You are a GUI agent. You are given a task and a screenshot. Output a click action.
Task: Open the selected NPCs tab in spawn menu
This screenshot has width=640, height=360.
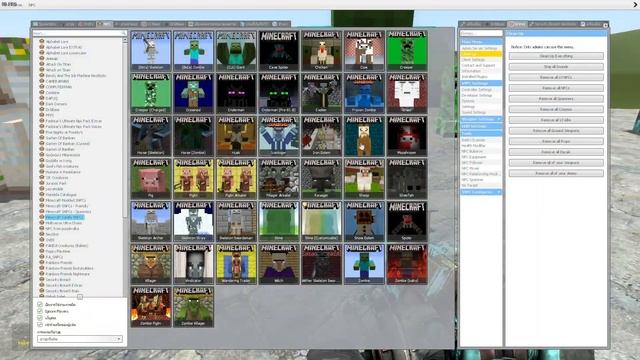point(104,24)
